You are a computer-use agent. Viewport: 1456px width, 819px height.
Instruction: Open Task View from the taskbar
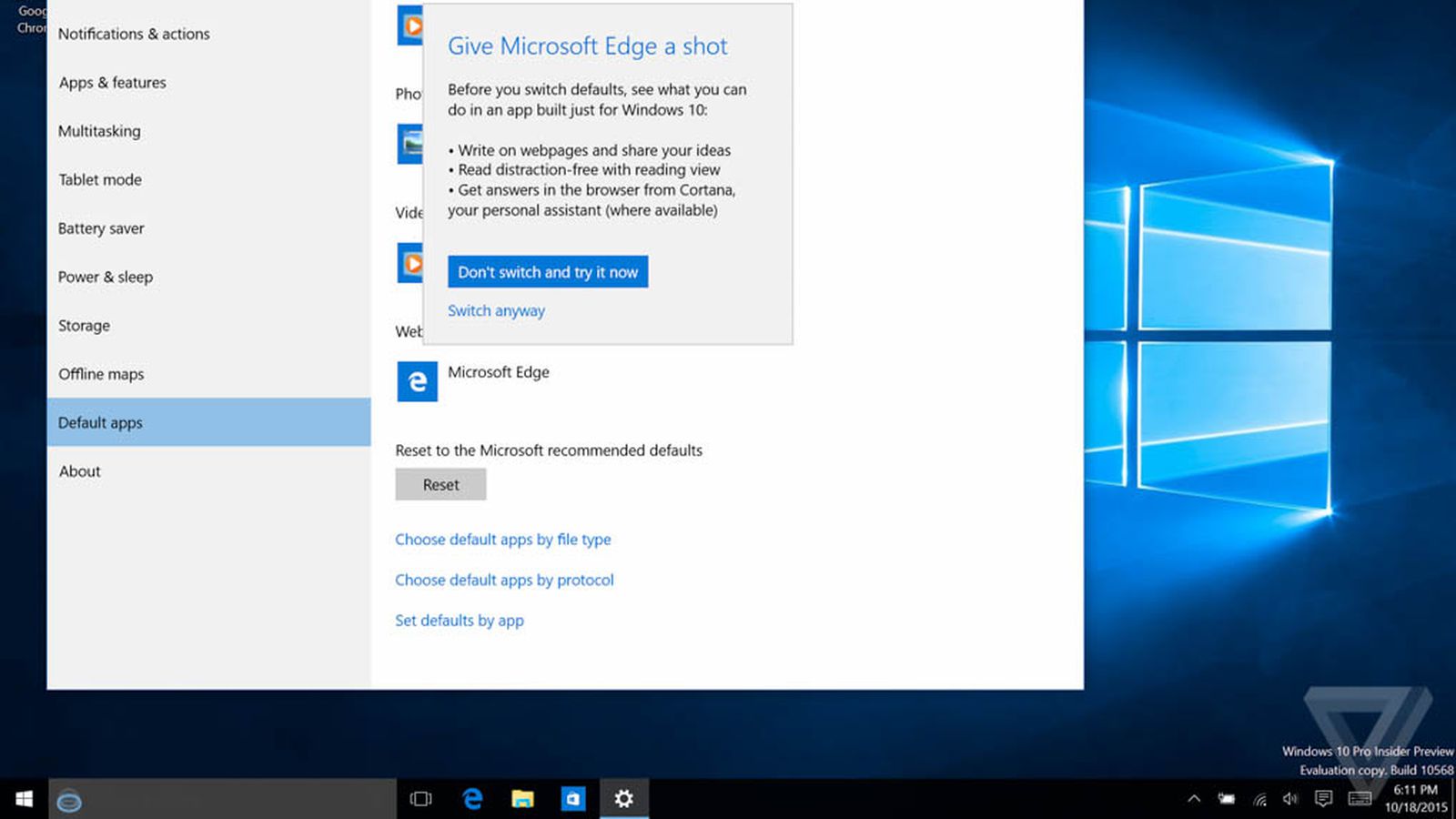(x=420, y=799)
